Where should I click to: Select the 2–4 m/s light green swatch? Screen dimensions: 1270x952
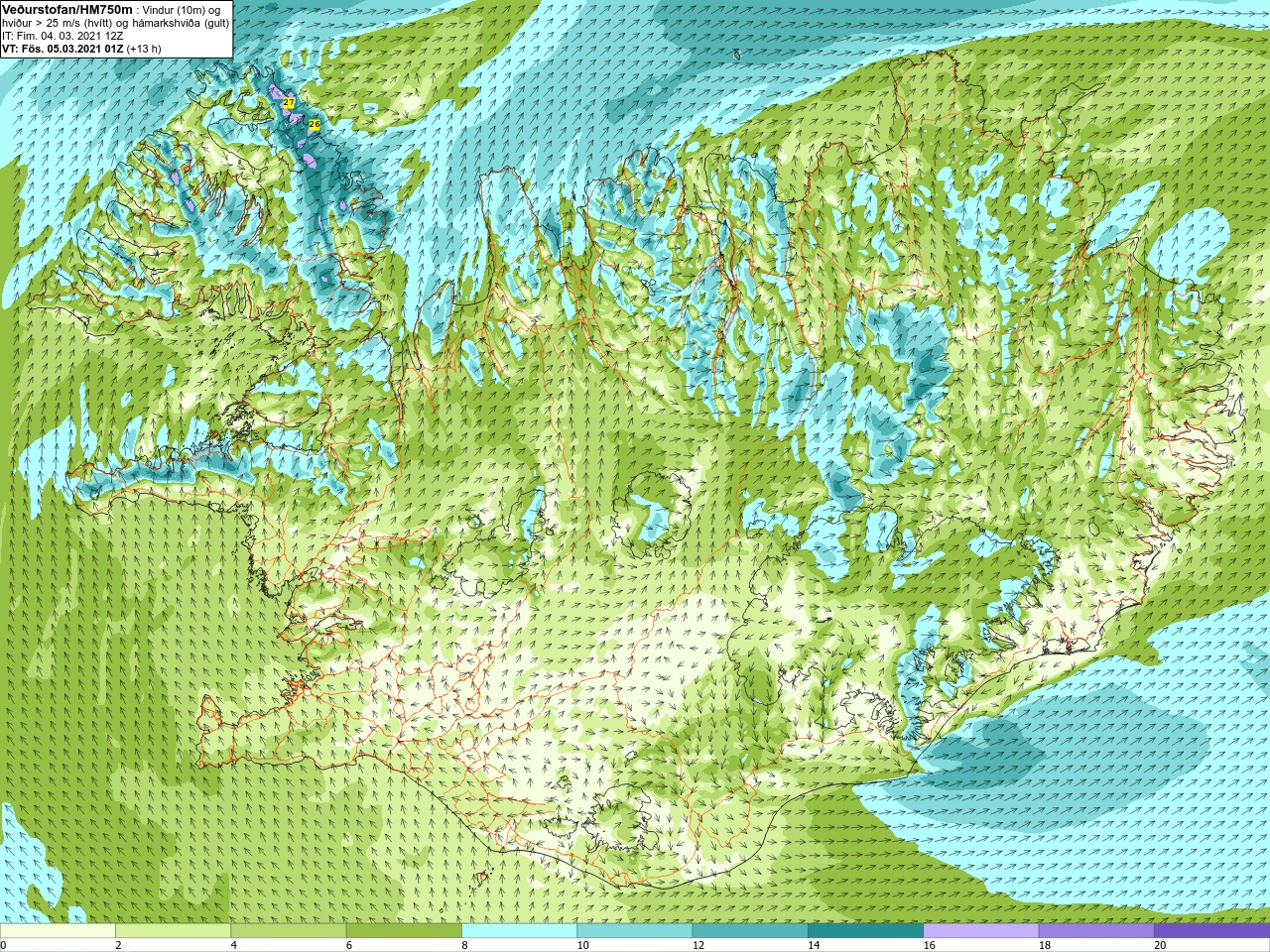(x=173, y=931)
